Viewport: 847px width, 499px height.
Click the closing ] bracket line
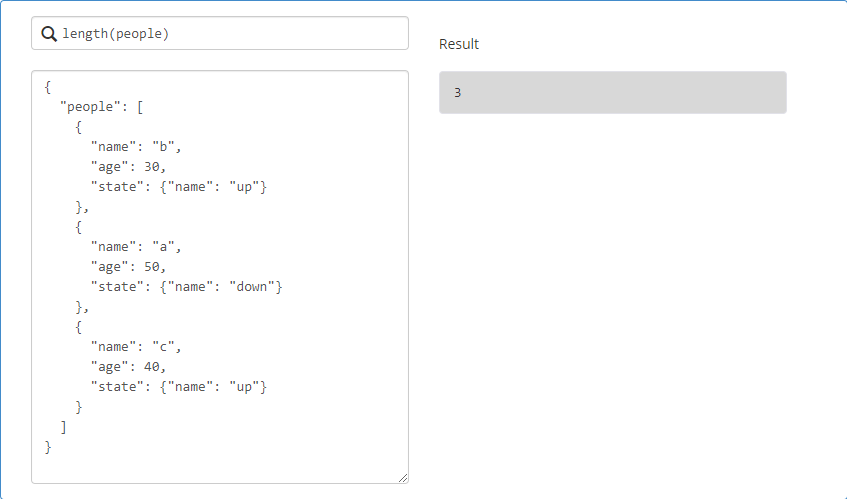(64, 427)
